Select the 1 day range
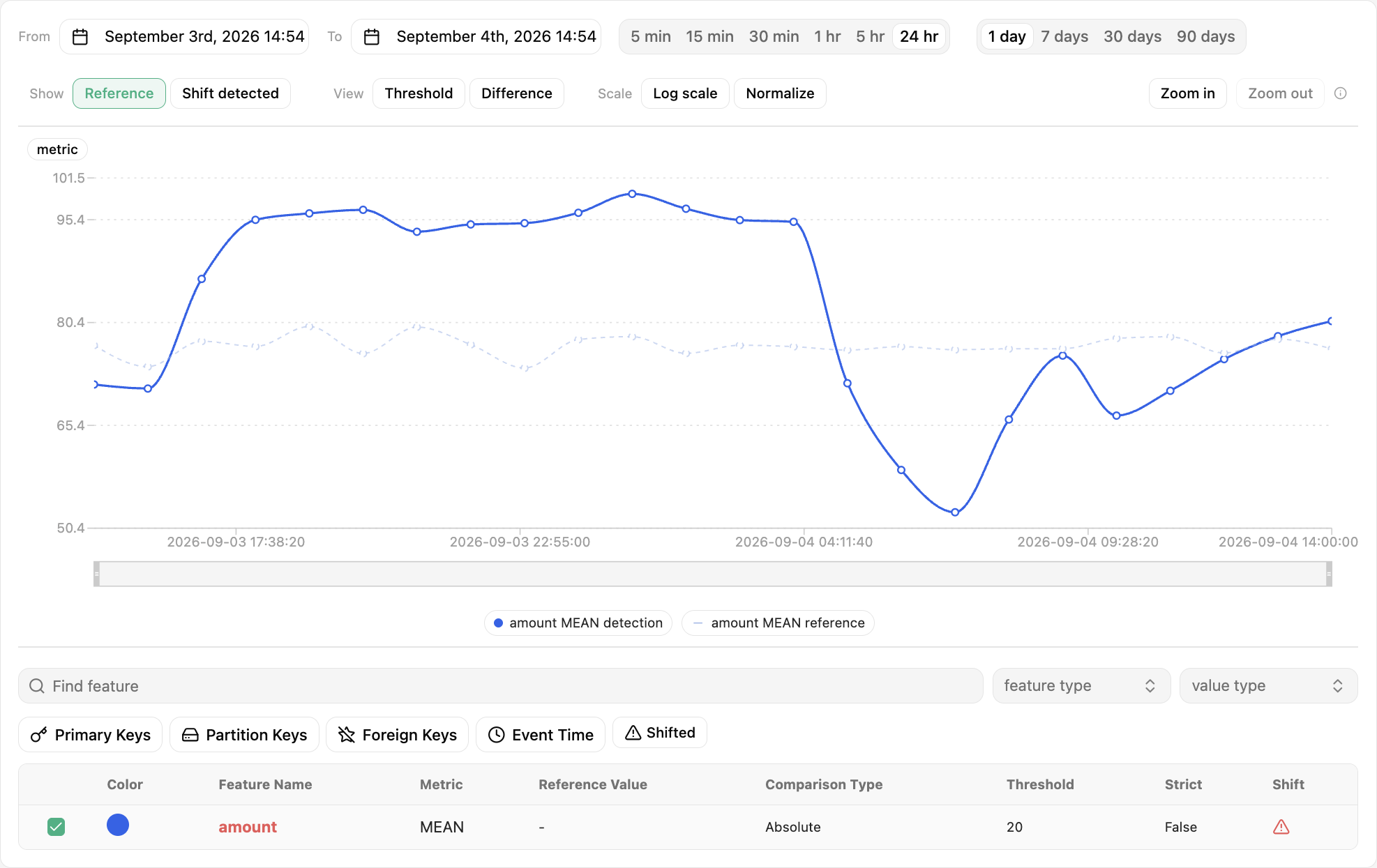 1007,37
